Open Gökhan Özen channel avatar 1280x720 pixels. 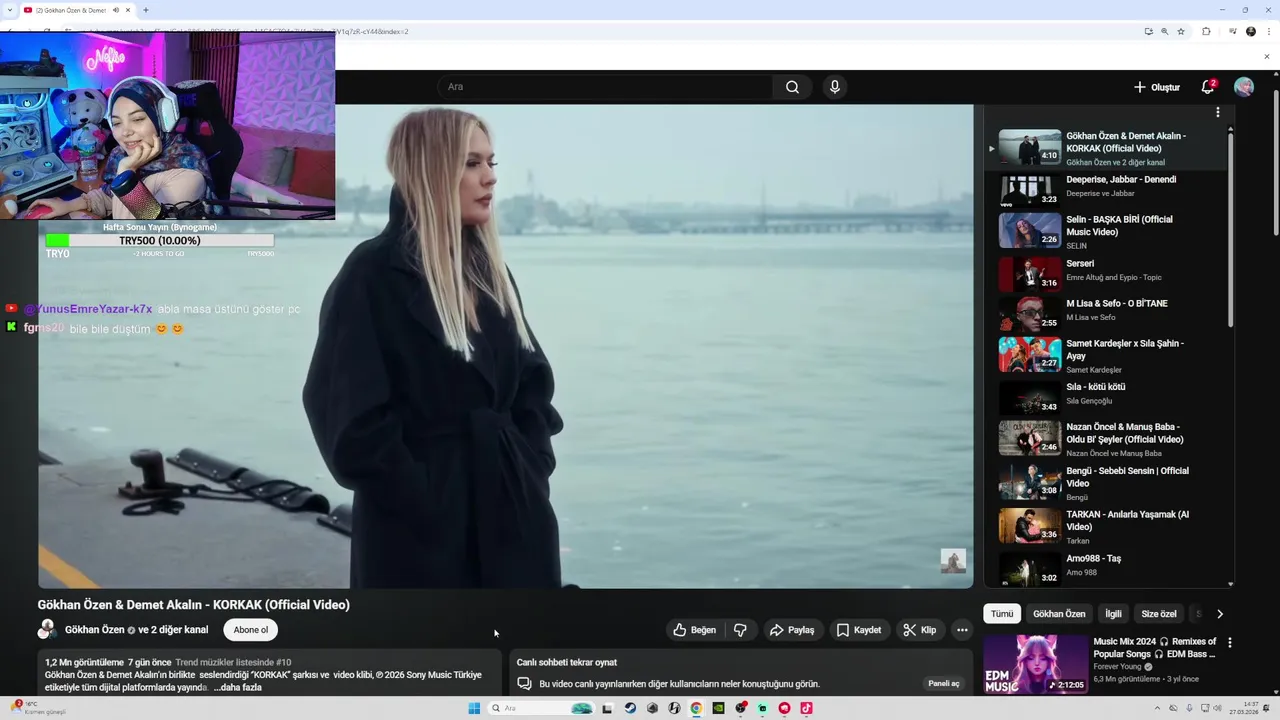click(47, 629)
